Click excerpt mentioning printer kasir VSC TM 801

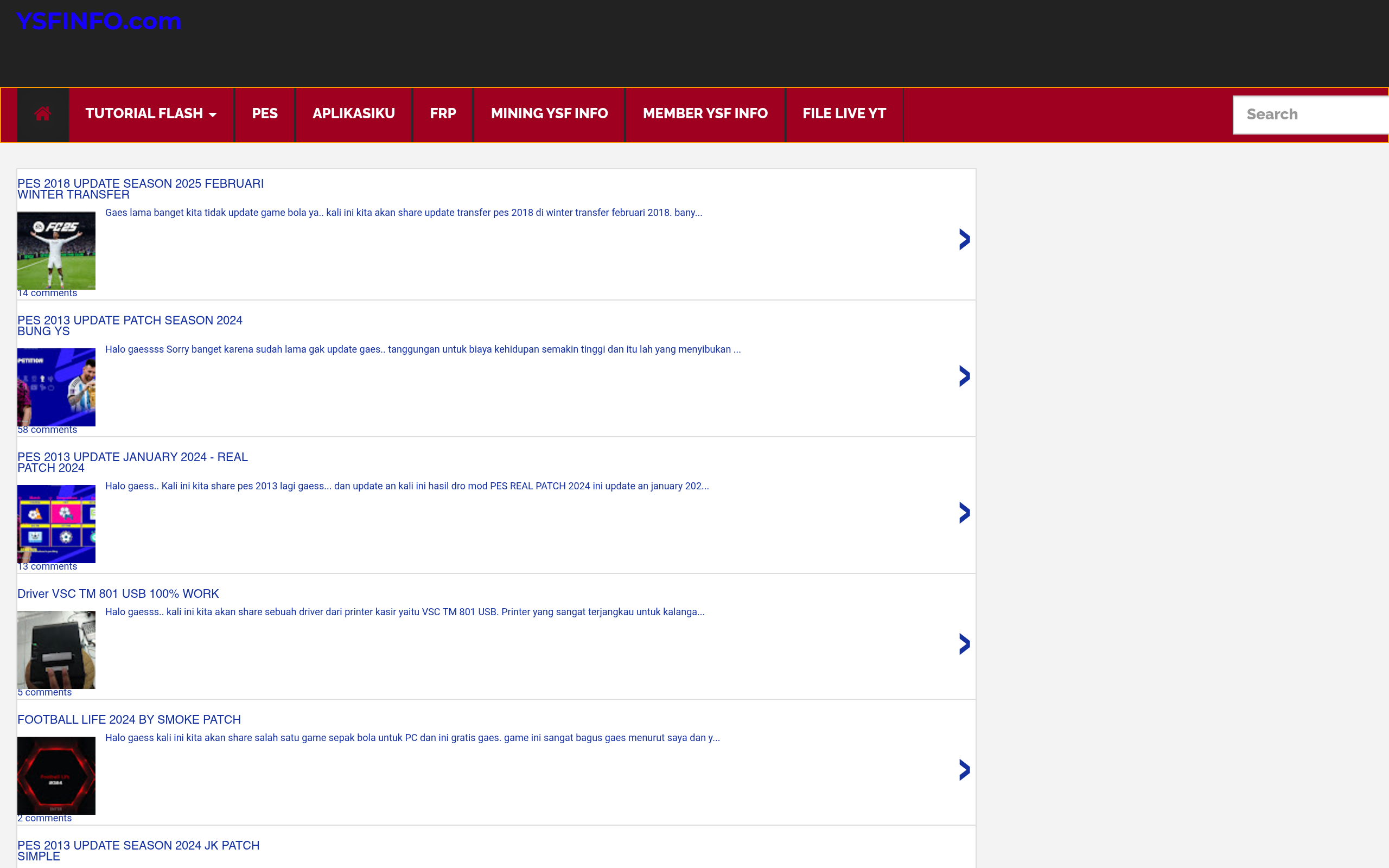405,612
